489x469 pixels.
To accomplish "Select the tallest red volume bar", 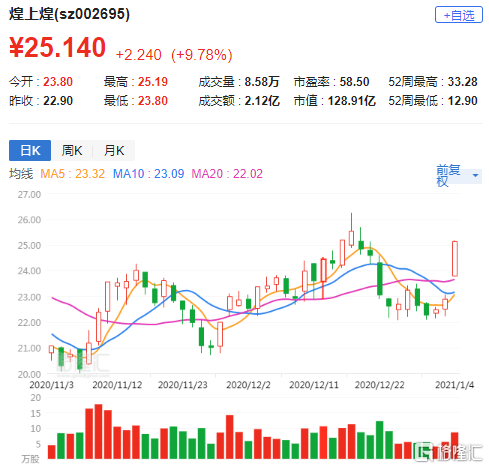I will (98, 431).
